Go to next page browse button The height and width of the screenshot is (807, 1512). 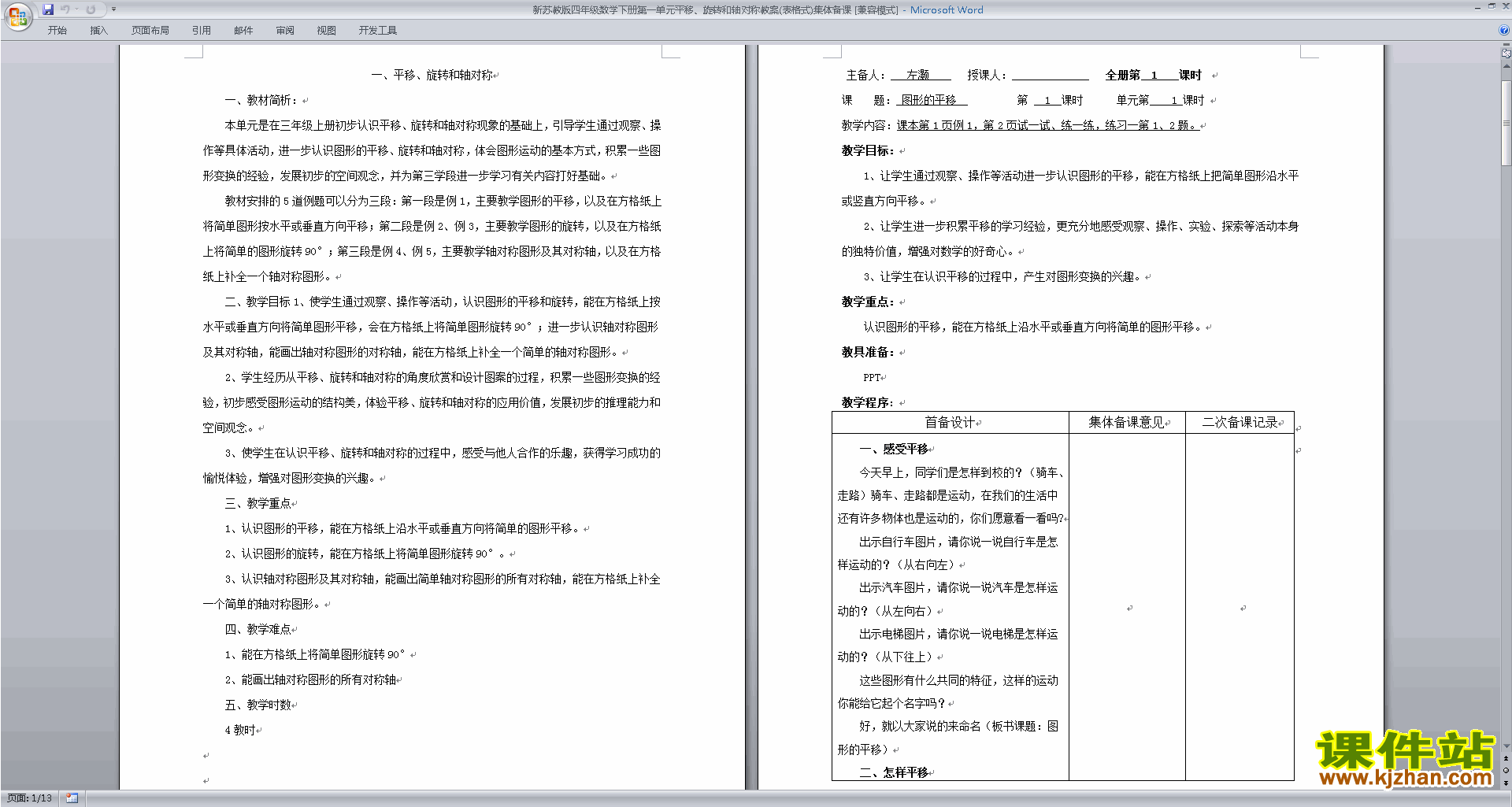coord(1506,783)
